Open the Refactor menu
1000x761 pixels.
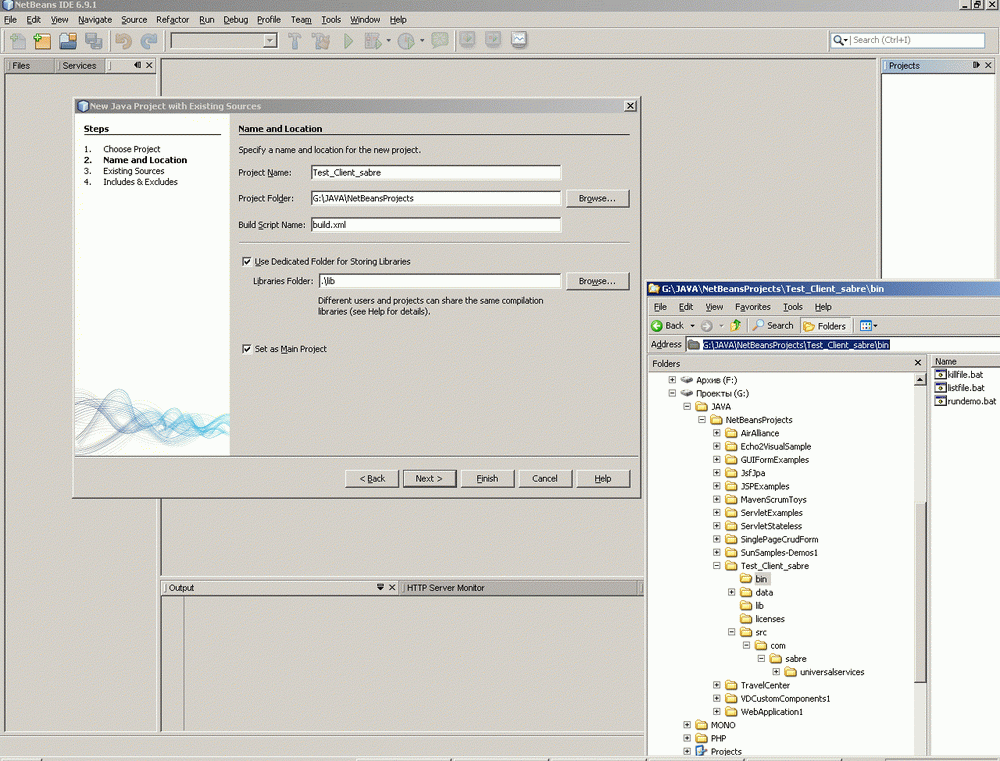172,20
